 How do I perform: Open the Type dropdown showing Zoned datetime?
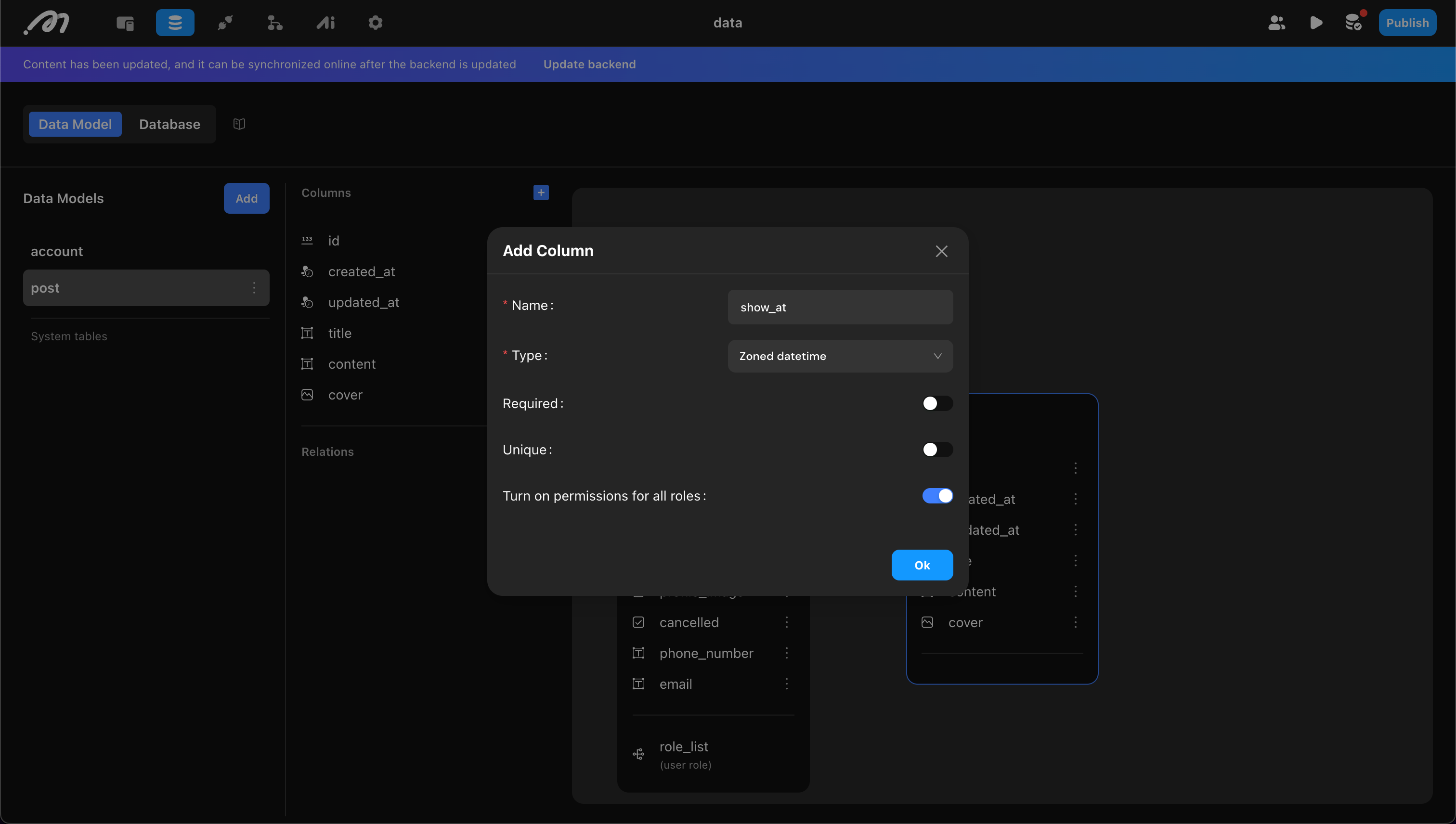coord(840,356)
